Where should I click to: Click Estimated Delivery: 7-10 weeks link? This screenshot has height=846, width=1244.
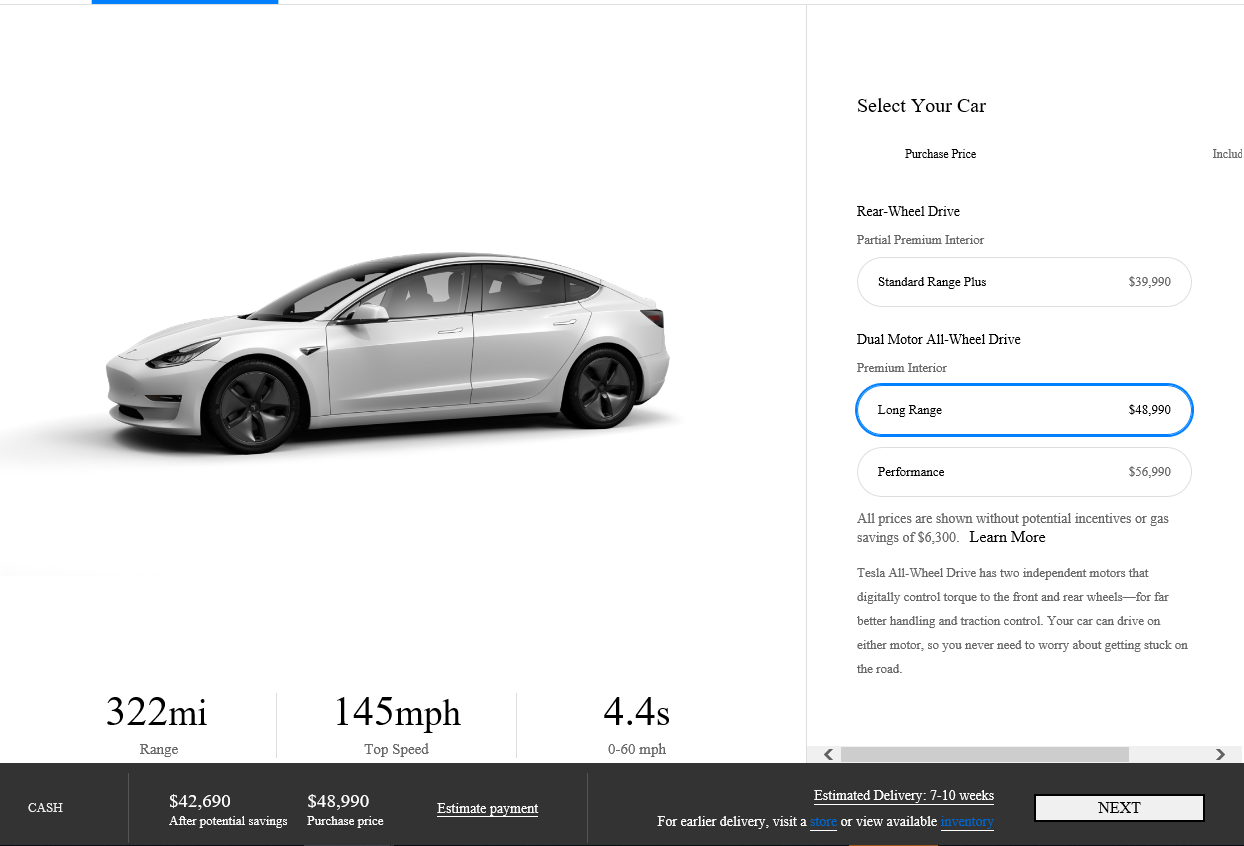tap(904, 796)
